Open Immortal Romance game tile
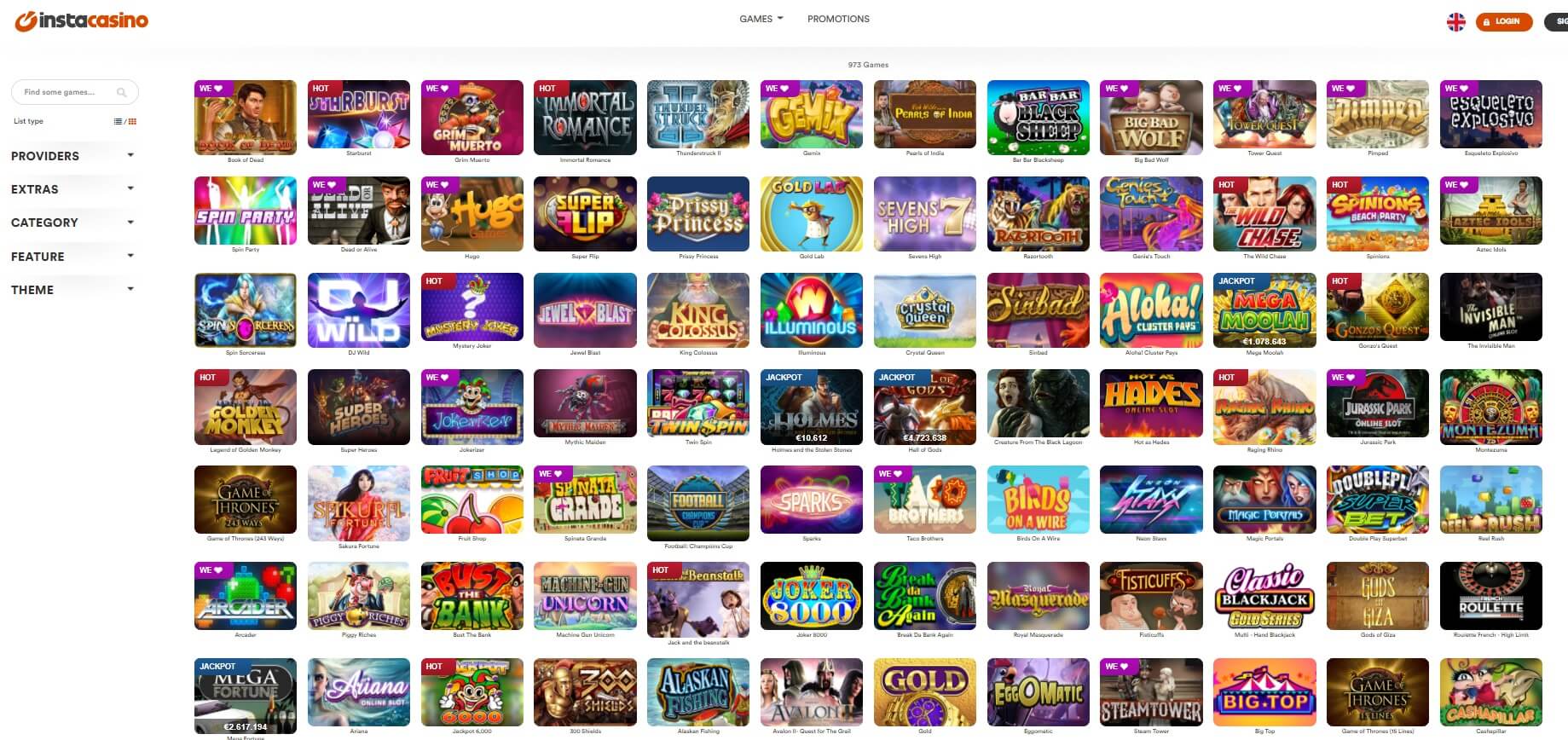The width and height of the screenshot is (1568, 740). tap(585, 118)
